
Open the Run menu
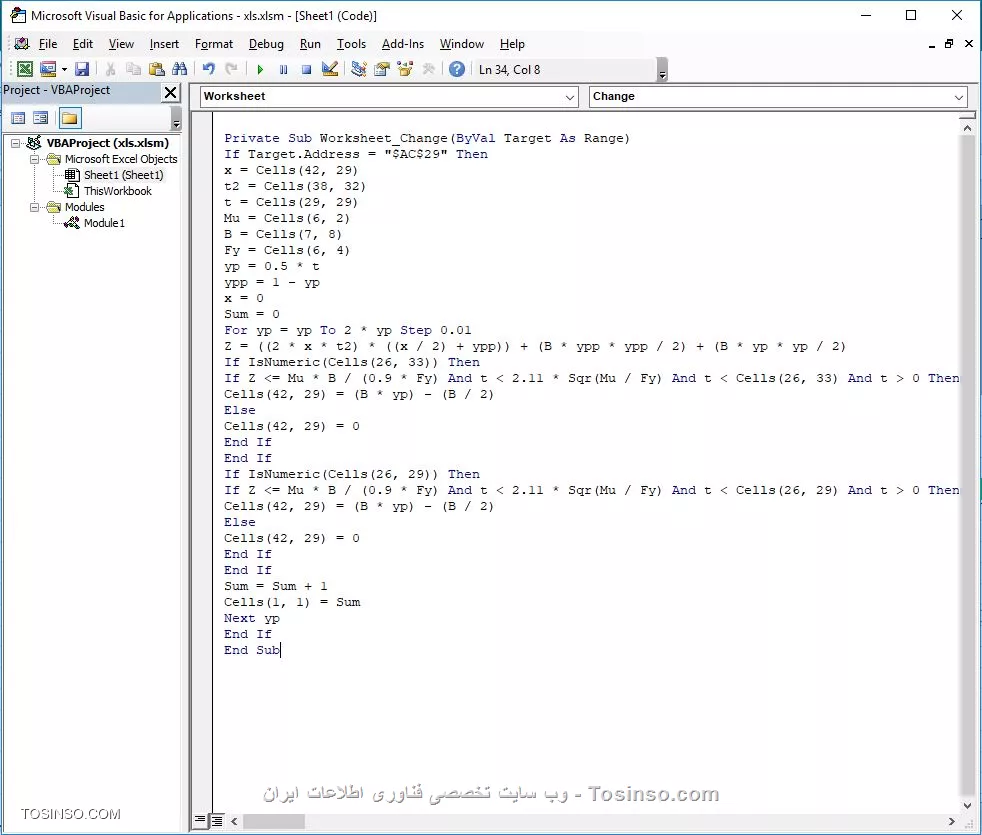coord(310,44)
